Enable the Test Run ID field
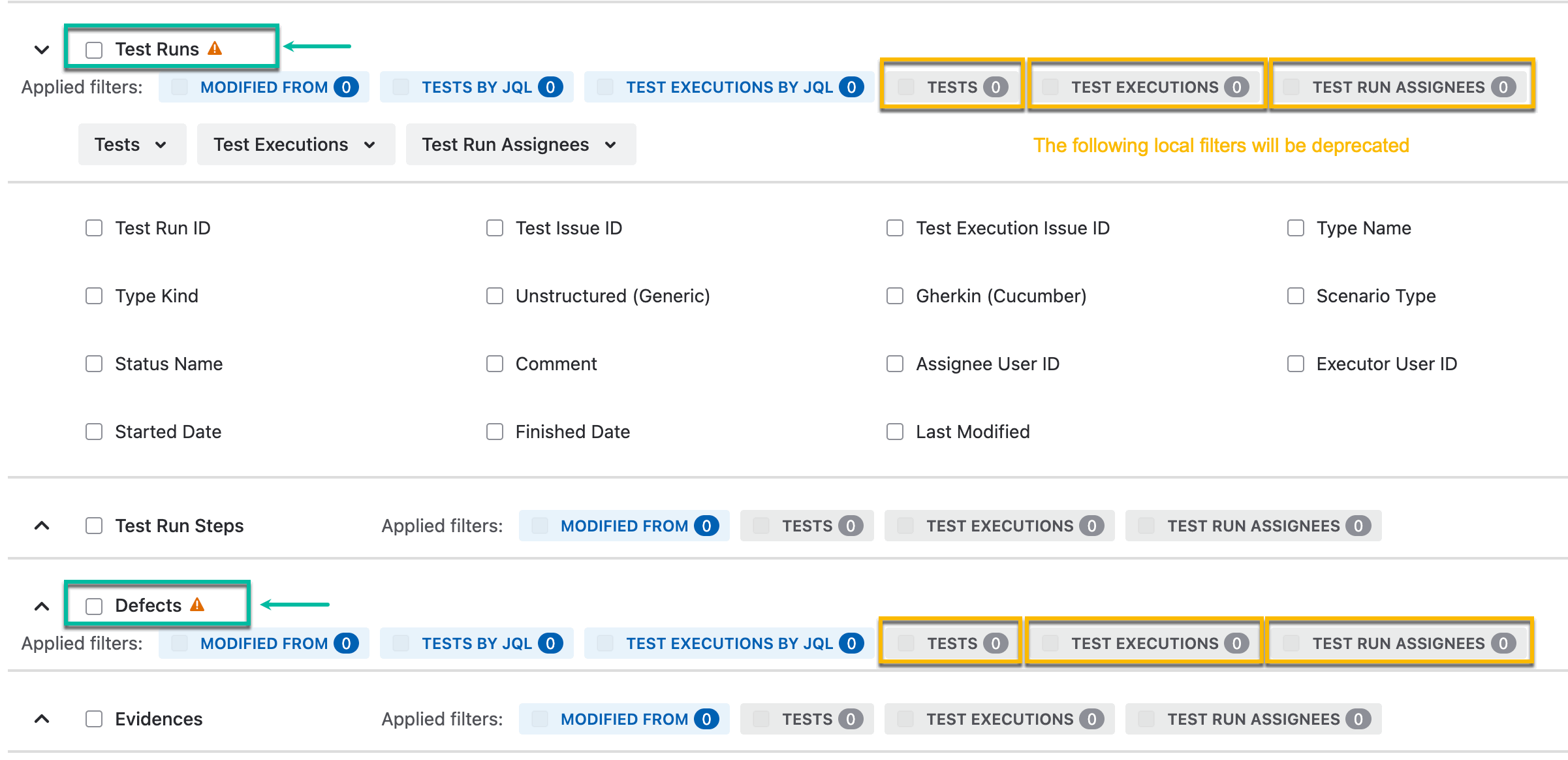This screenshot has height=760, width=1568. (x=94, y=228)
